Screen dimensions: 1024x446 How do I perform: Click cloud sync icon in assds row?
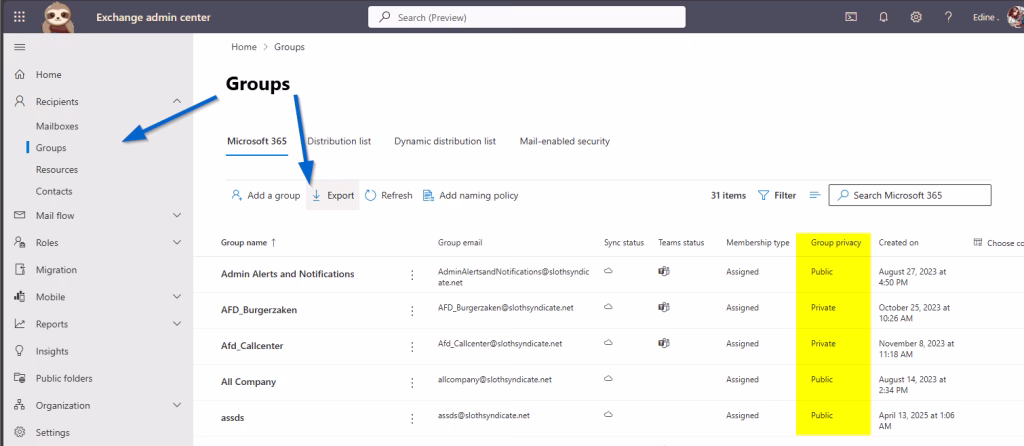[x=608, y=414]
